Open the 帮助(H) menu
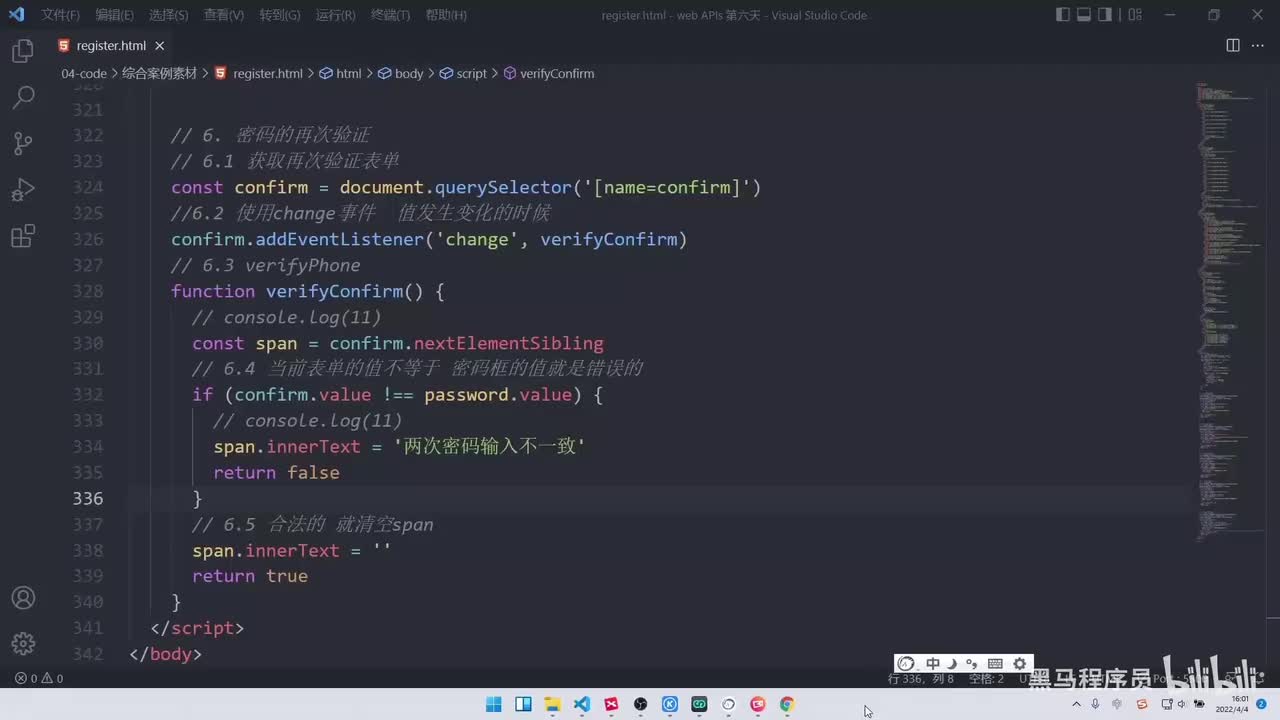This screenshot has width=1280, height=720. 446,15
